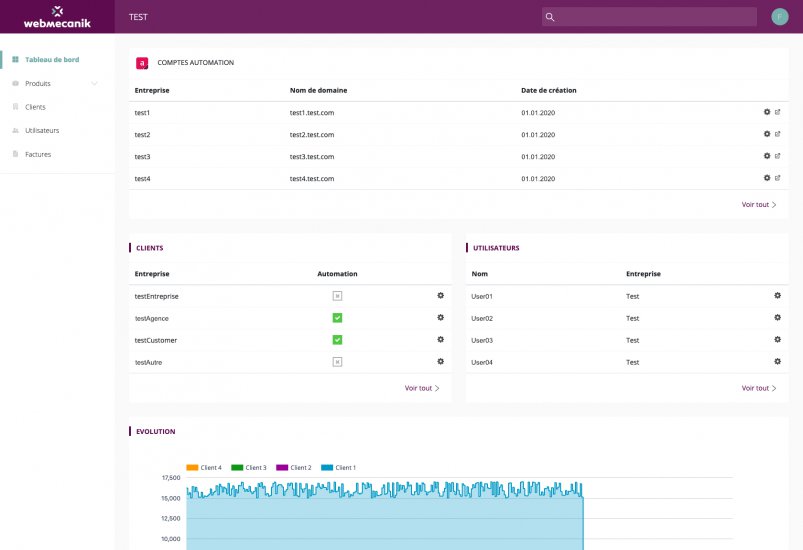Screen dimensions: 803x550
Task: Open settings gear for test4 account
Action: click(x=767, y=178)
